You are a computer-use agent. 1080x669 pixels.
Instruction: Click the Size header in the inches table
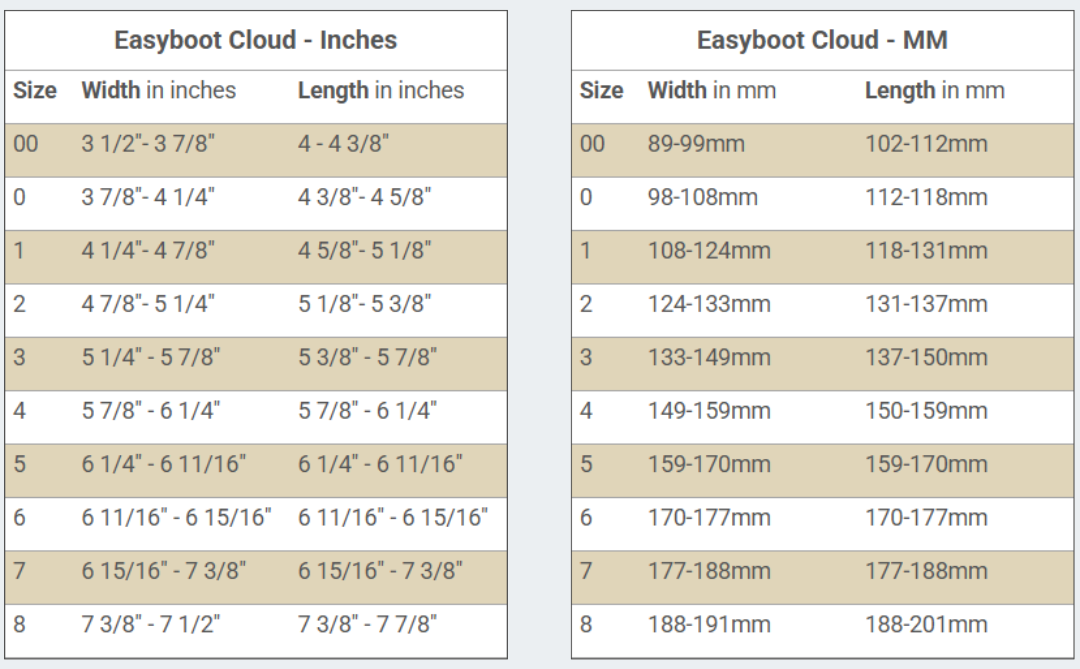click(x=35, y=91)
